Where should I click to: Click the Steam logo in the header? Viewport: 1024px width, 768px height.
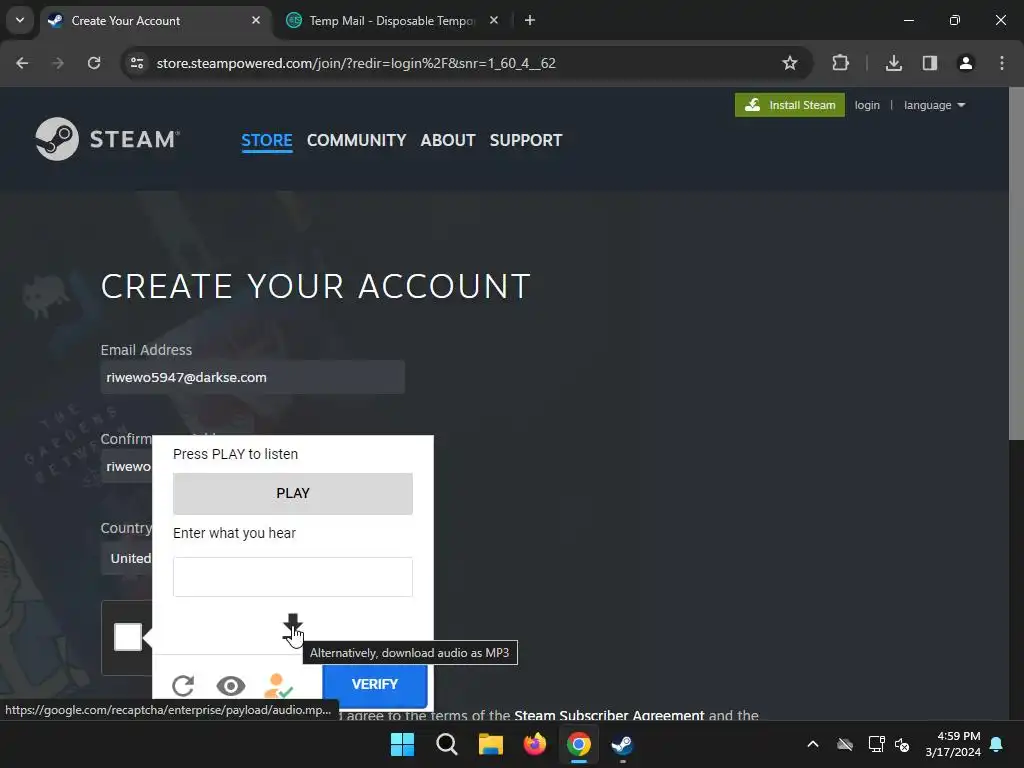coord(108,139)
